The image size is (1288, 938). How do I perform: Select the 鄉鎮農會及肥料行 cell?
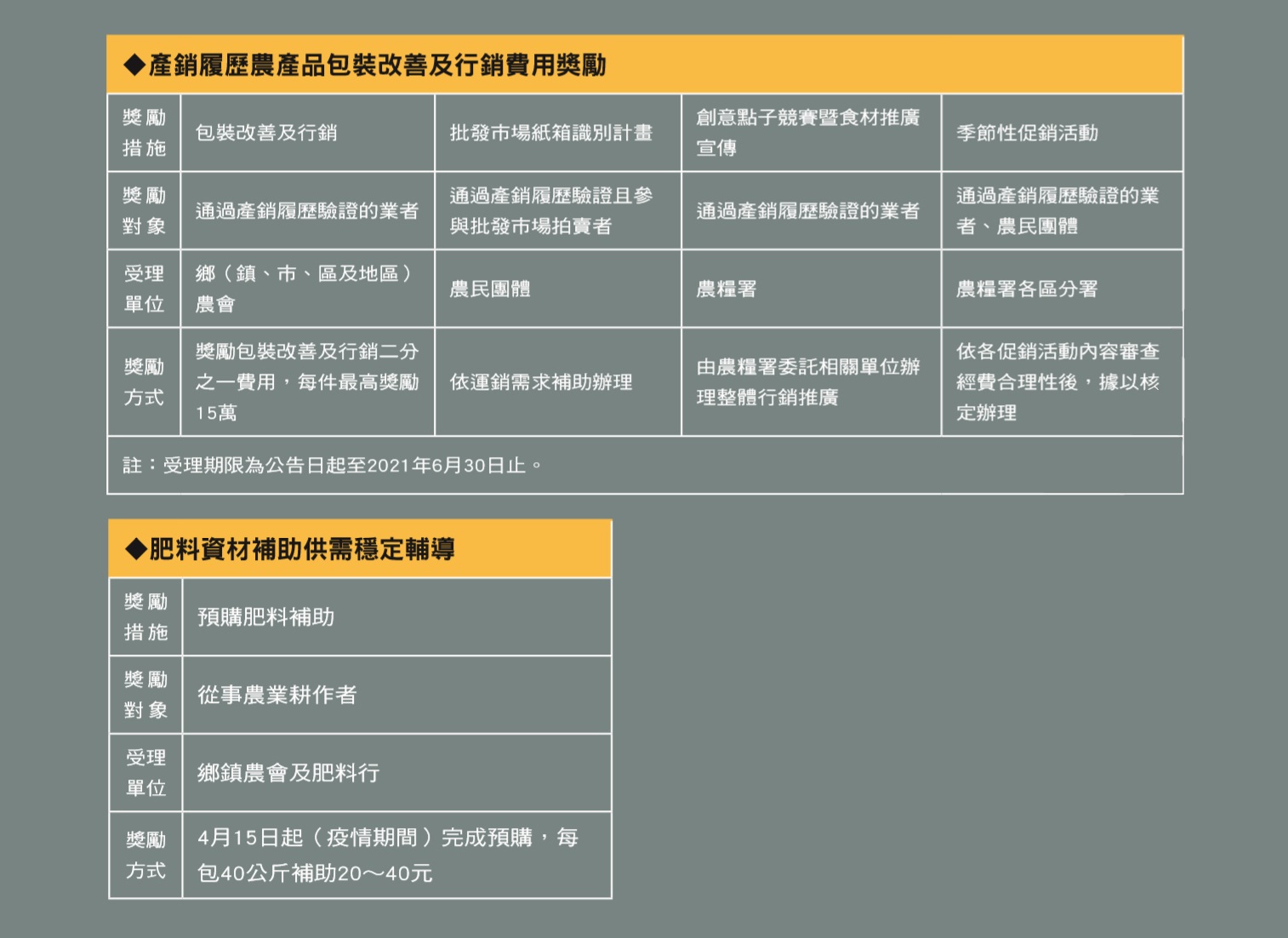click(x=288, y=773)
